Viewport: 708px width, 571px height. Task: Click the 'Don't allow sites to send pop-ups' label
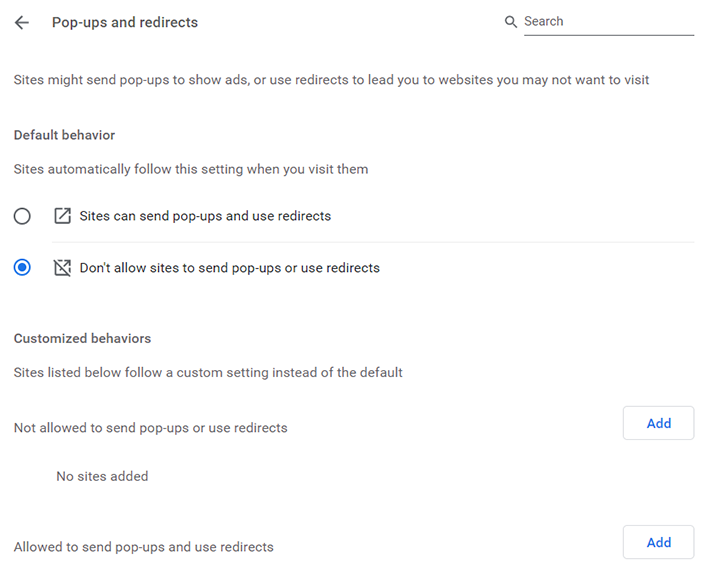(x=229, y=268)
